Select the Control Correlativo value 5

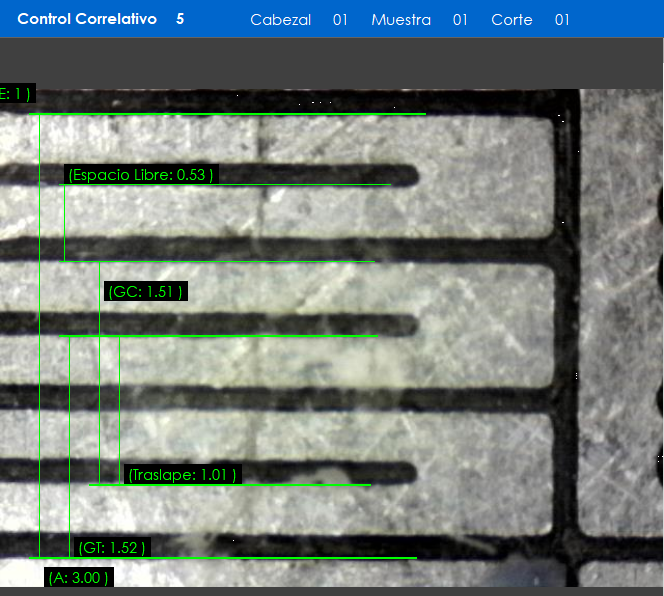click(x=180, y=19)
